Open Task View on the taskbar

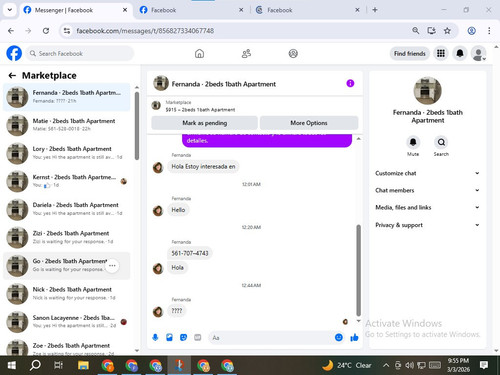[x=58, y=365]
